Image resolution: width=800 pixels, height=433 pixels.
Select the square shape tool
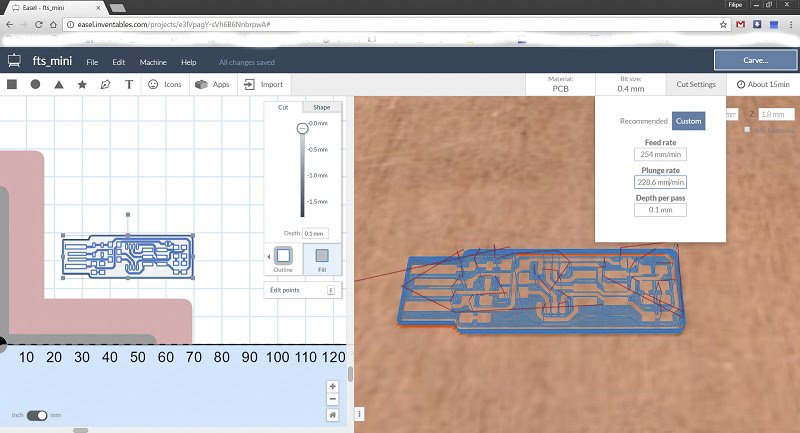pos(12,84)
